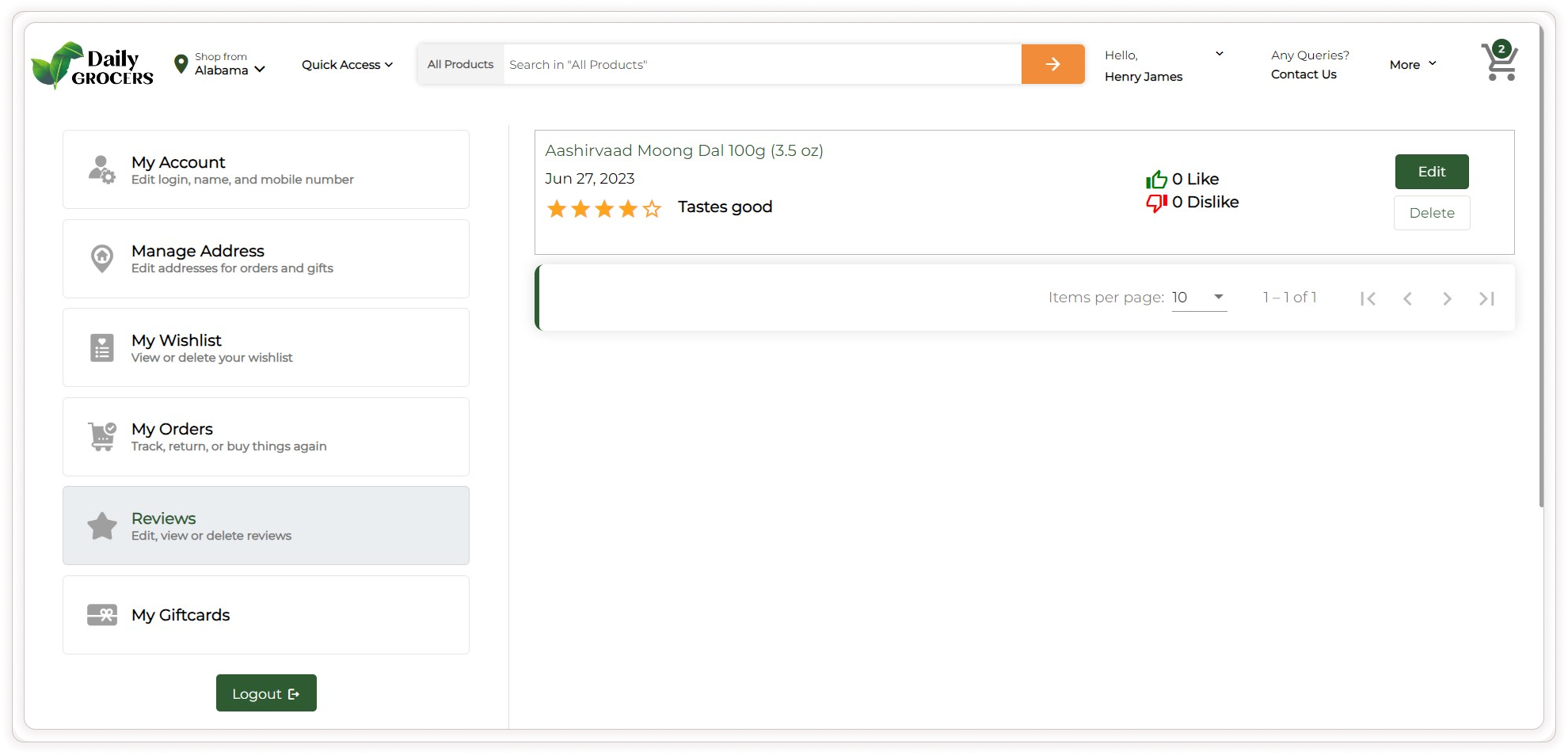Go to previous page of reviews
This screenshot has width=1568, height=755.
coord(1407,298)
